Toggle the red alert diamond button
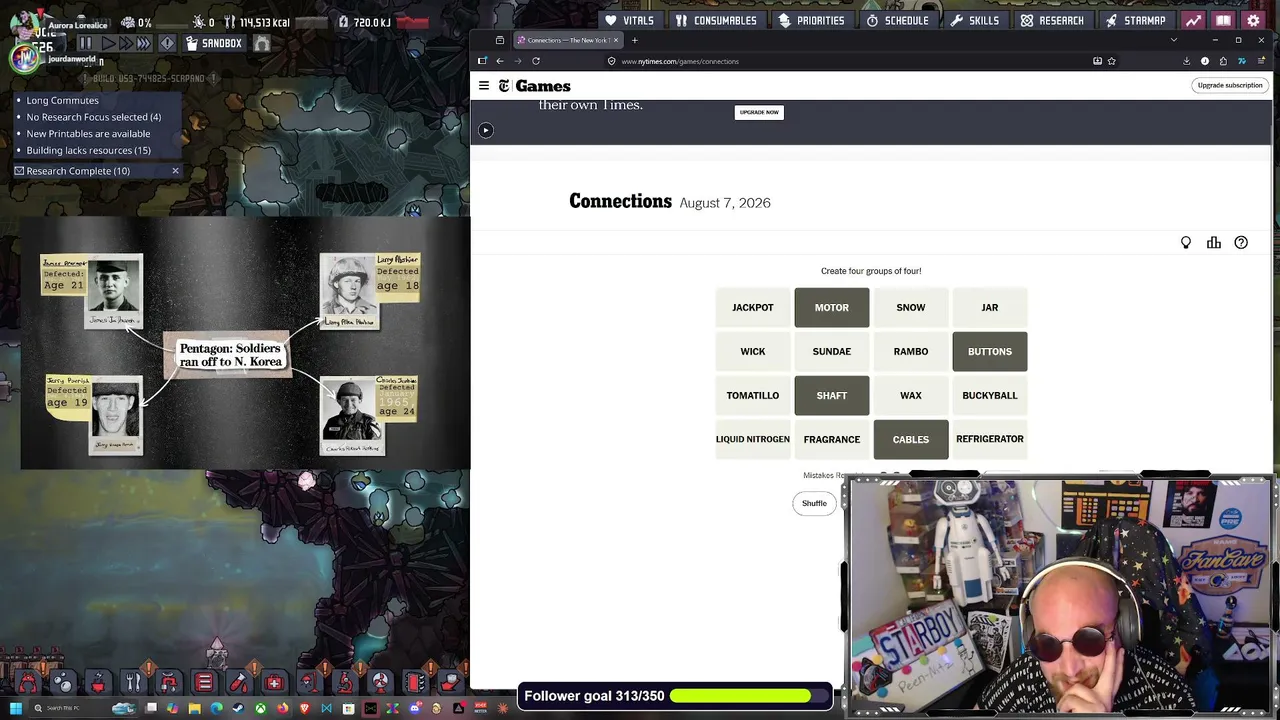 click(x=167, y=43)
